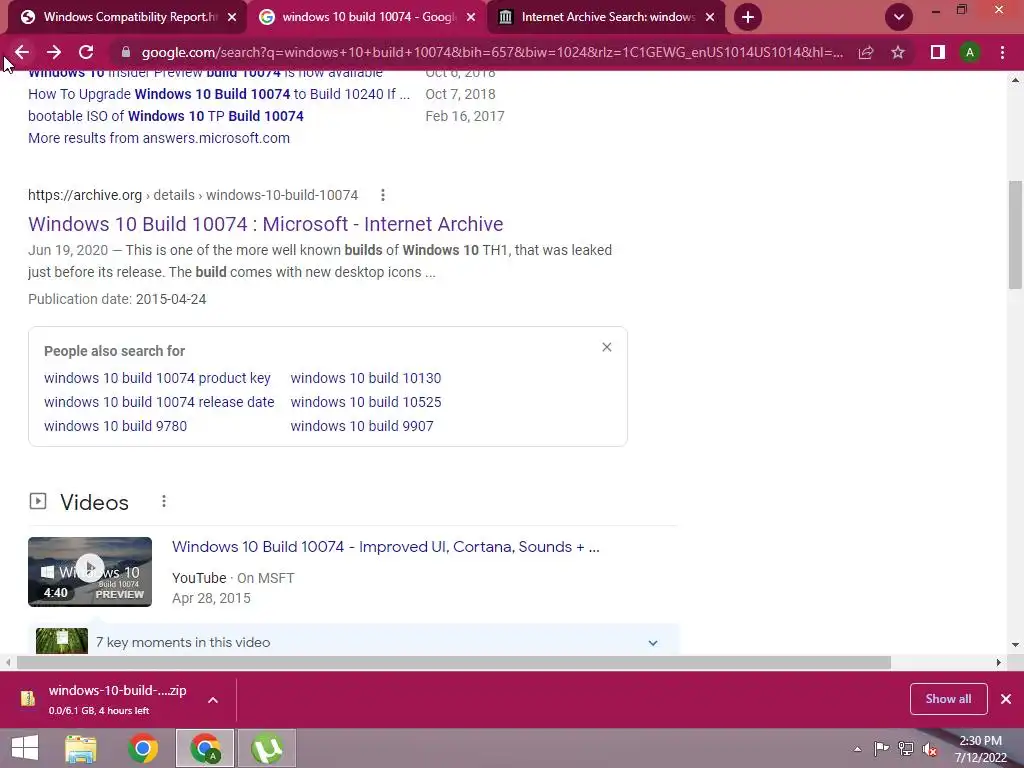Click the Videos section play-box icon
The image size is (1024, 768).
click(x=38, y=502)
